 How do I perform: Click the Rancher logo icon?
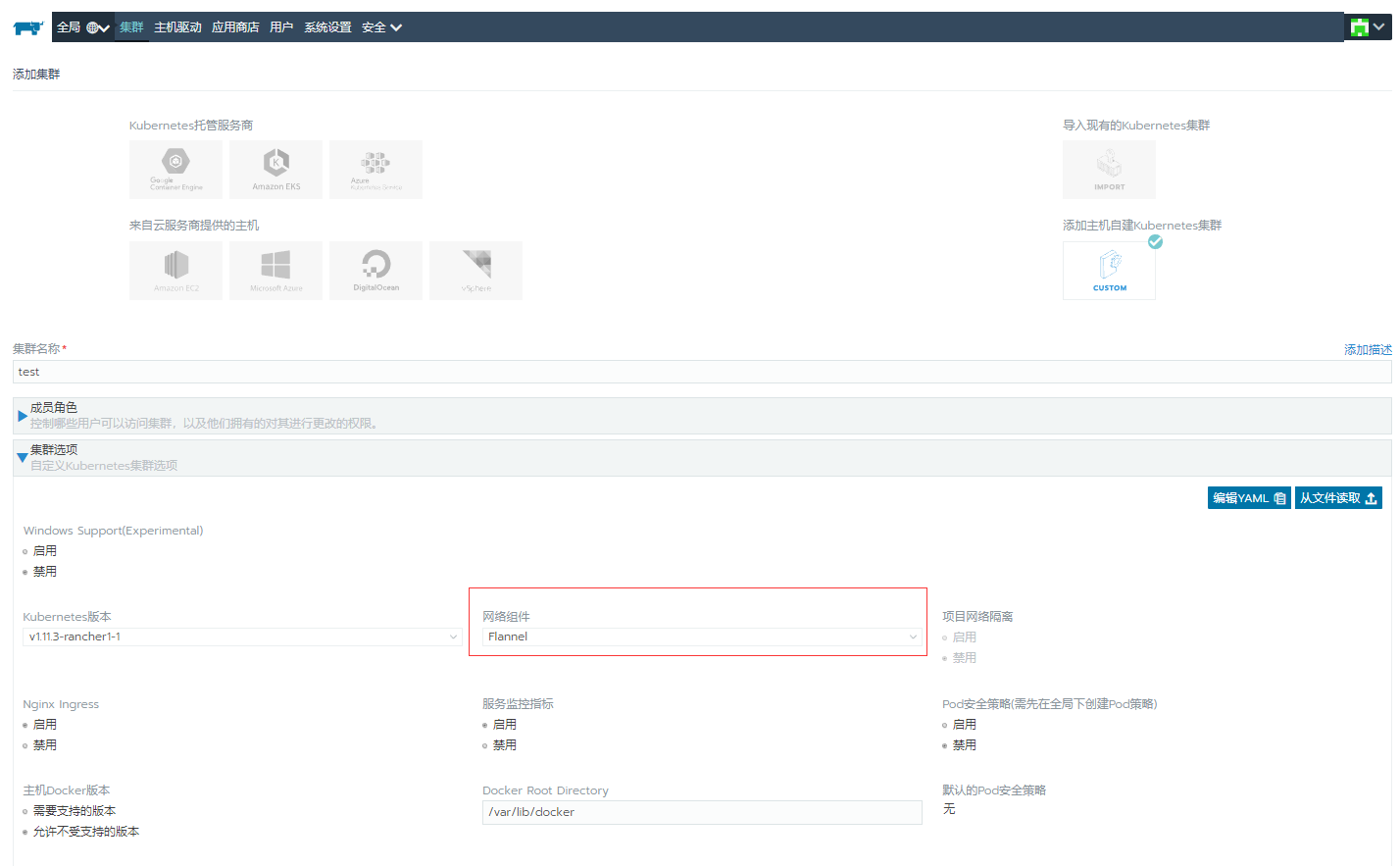pos(27,27)
